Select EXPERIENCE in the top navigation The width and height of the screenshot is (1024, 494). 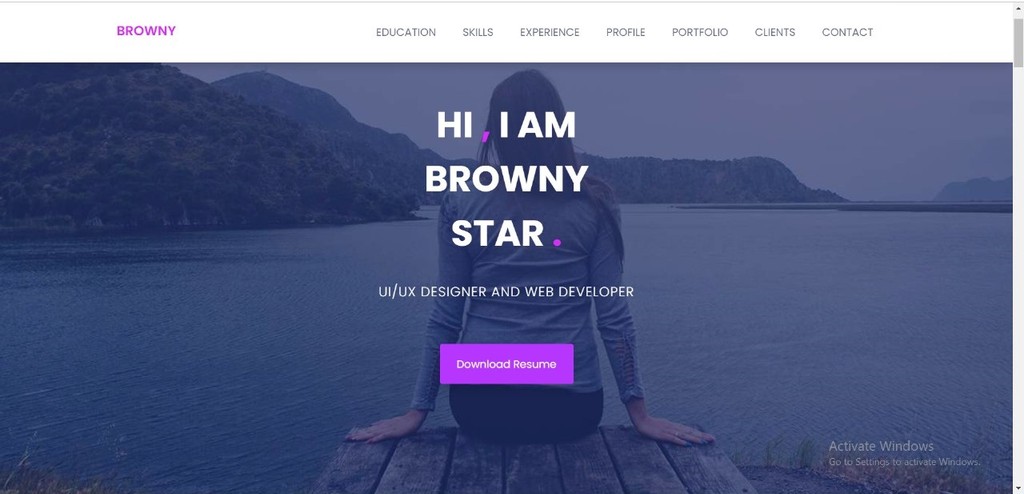click(549, 32)
